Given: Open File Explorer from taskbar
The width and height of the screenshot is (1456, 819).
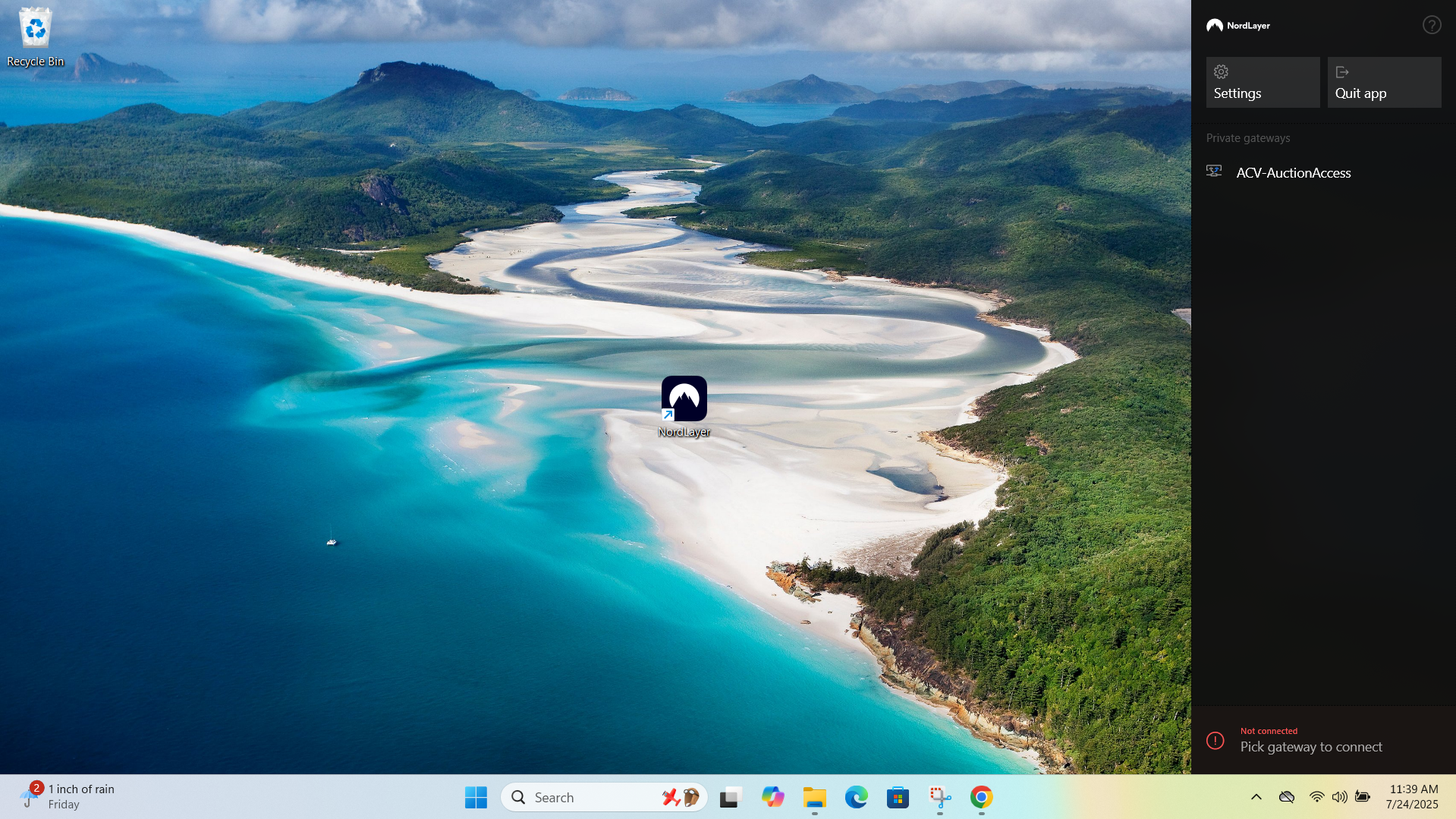Looking at the screenshot, I should 814,797.
